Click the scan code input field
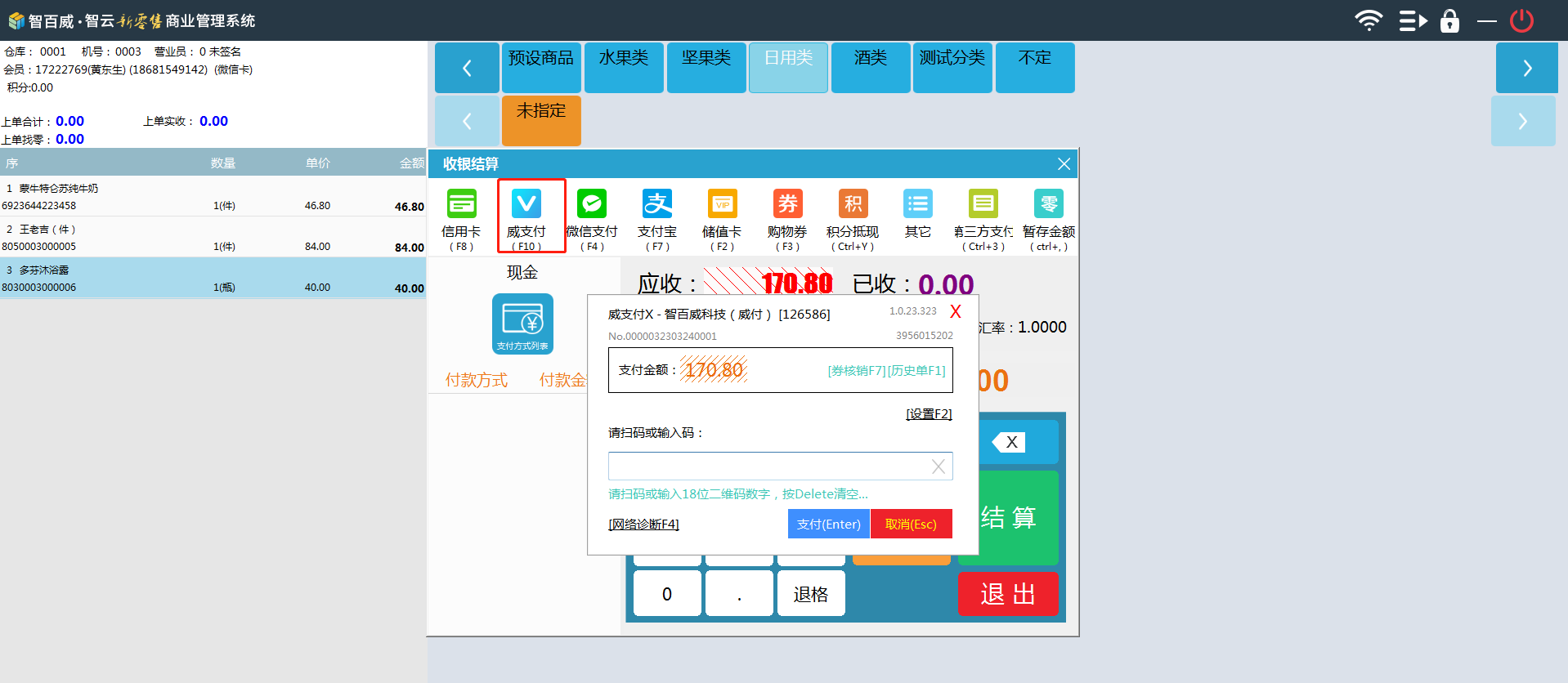The height and width of the screenshot is (683, 1568). click(x=768, y=466)
